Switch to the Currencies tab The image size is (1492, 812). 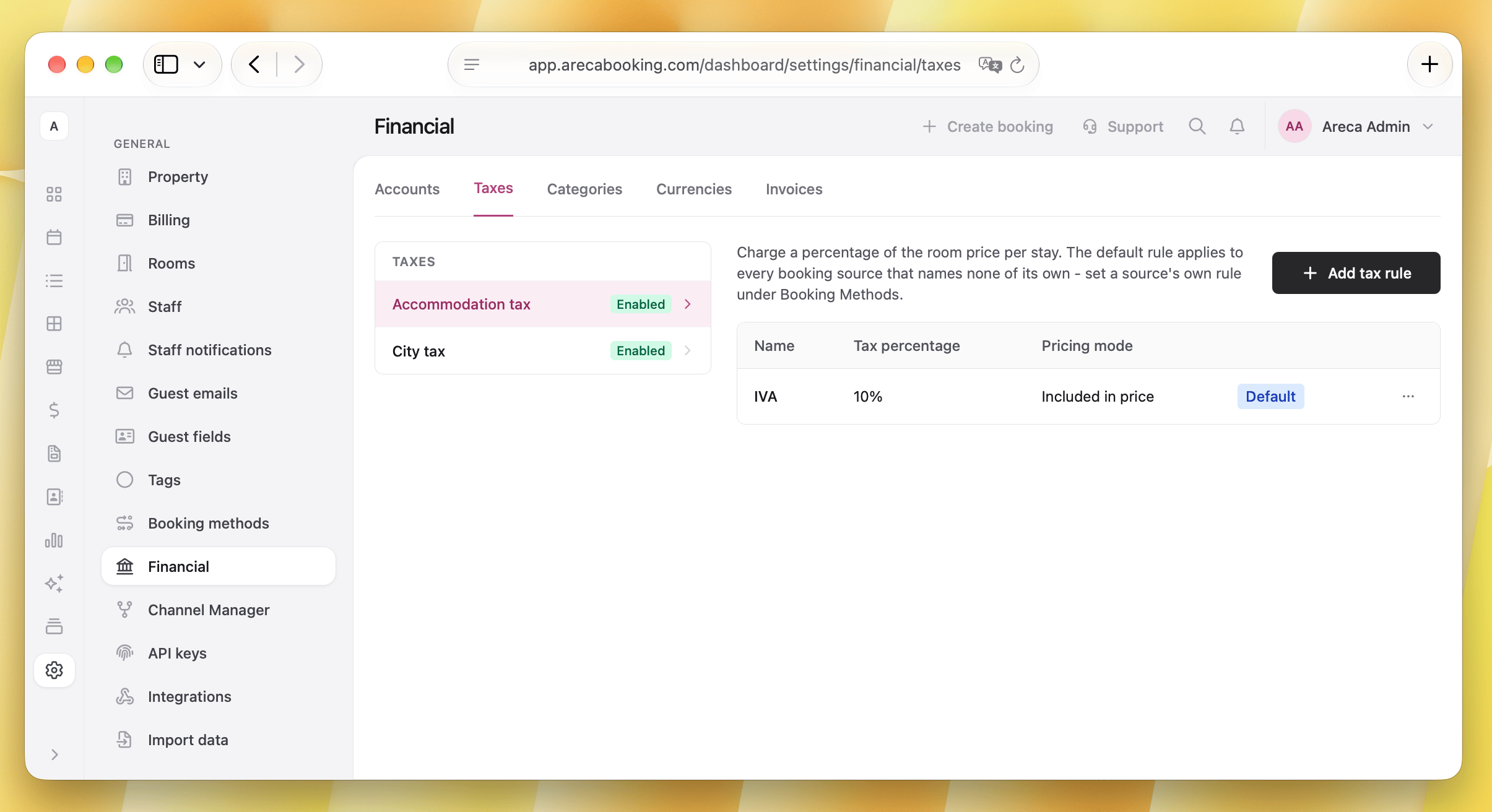(x=694, y=189)
